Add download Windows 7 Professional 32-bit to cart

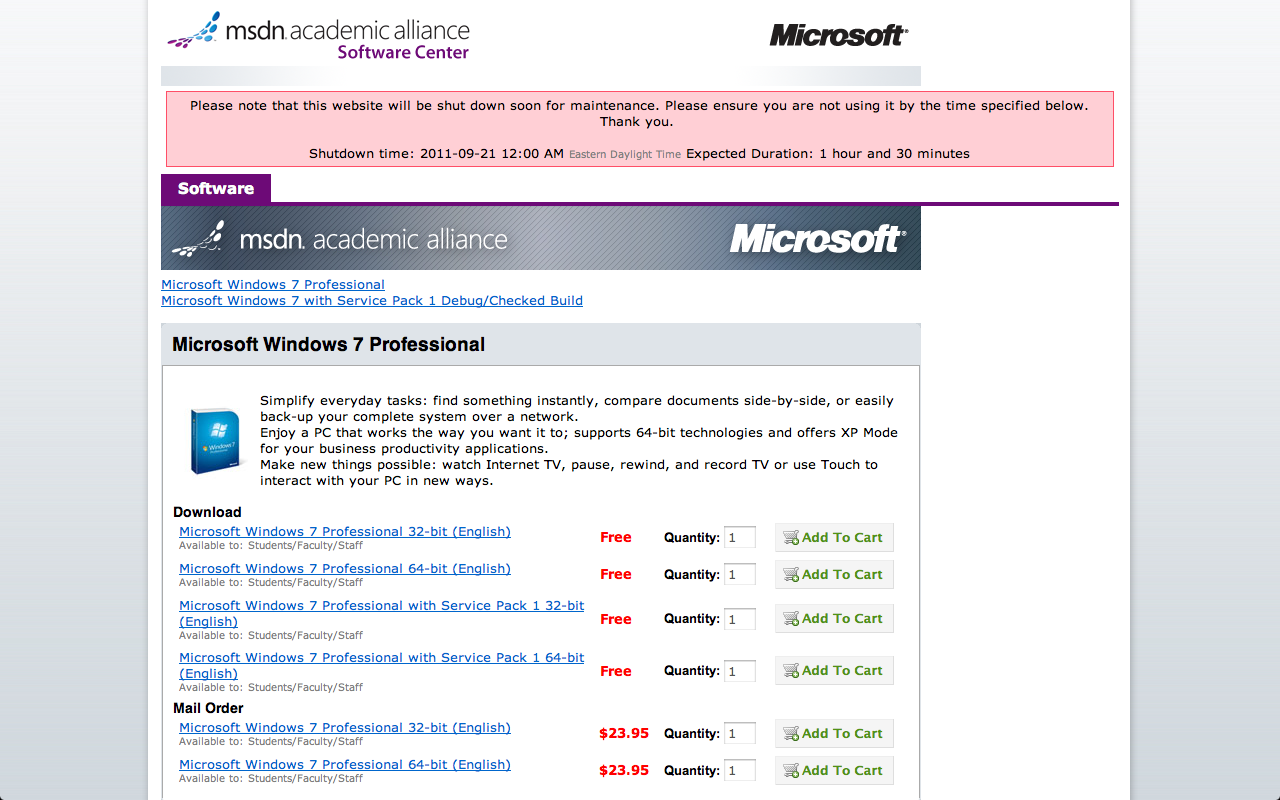point(834,537)
